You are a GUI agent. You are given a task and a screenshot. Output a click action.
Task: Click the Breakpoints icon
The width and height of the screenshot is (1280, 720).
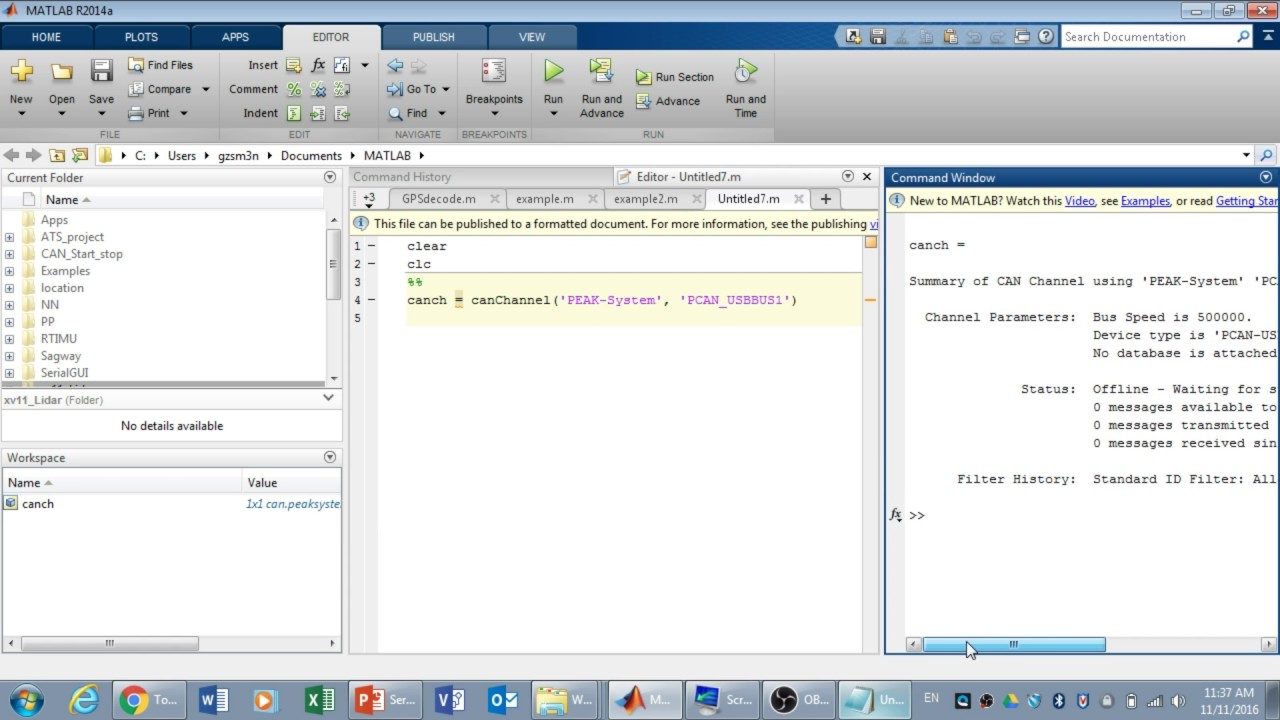pyautogui.click(x=494, y=71)
